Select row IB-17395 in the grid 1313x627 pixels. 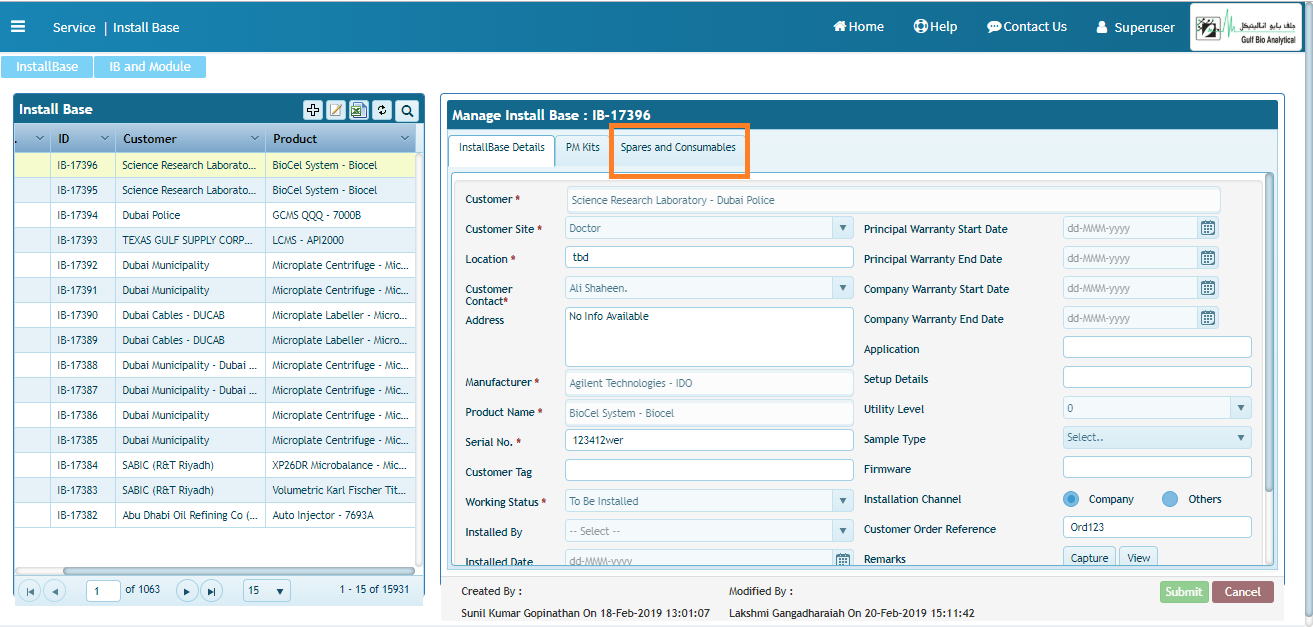[x=215, y=190]
